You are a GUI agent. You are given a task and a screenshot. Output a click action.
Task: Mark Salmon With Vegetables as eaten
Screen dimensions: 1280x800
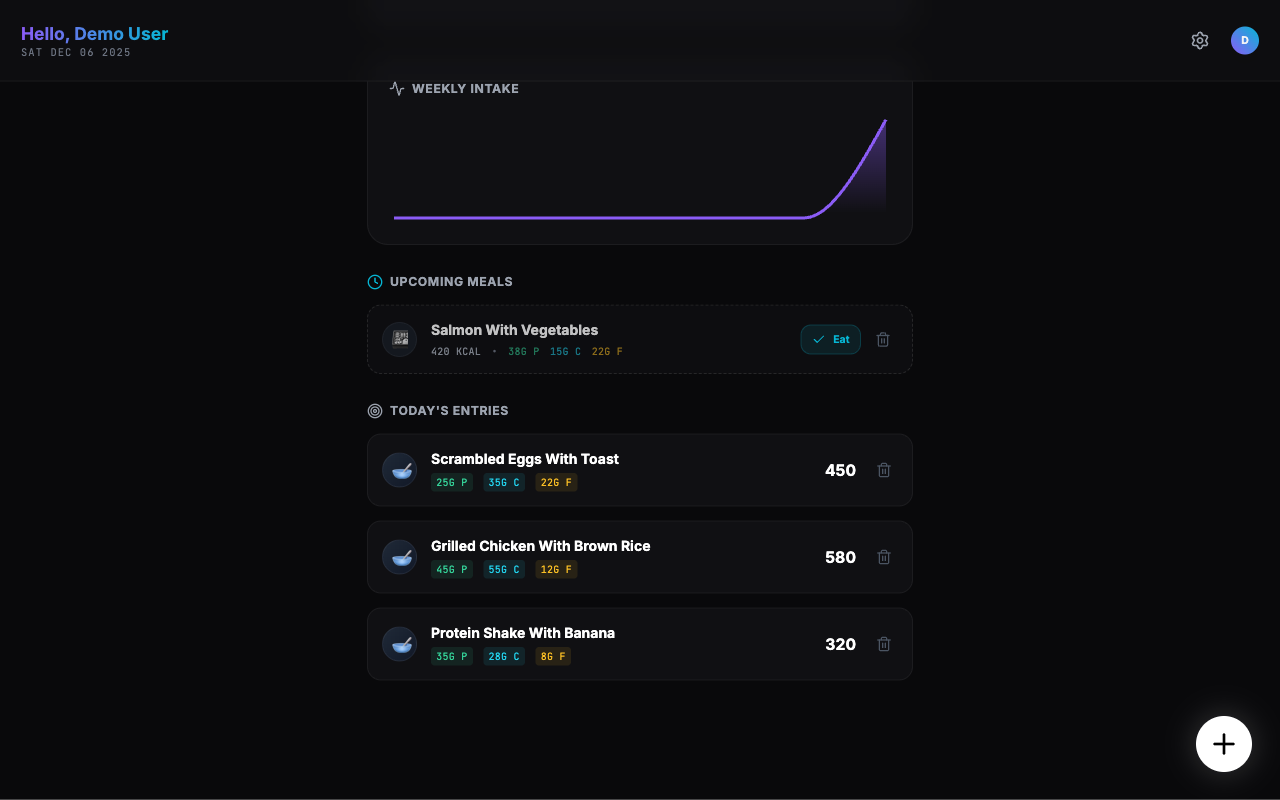(830, 339)
